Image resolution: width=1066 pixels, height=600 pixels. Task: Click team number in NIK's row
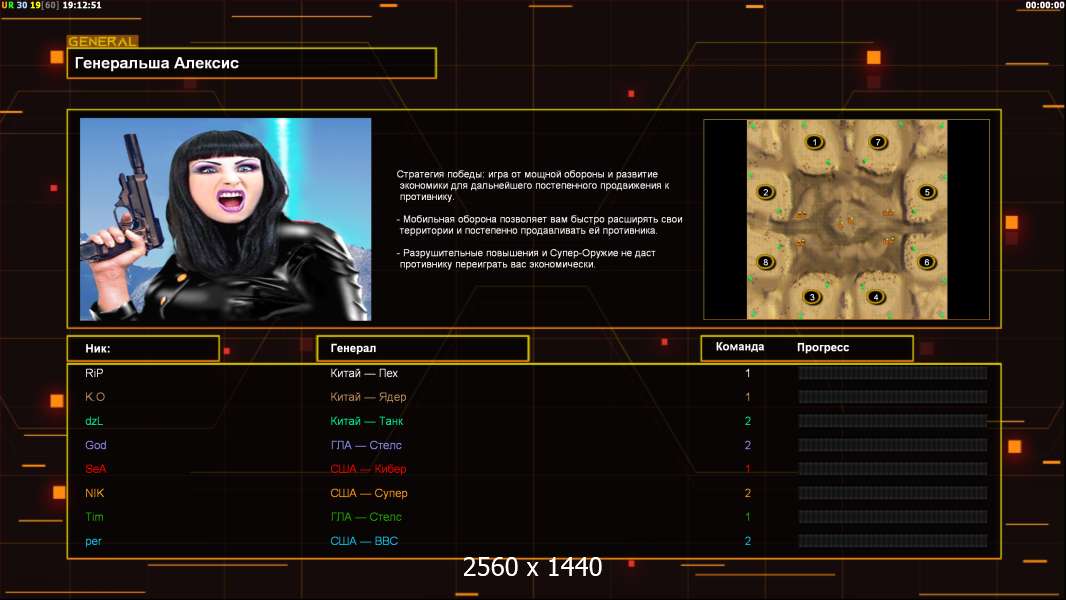pyautogui.click(x=747, y=493)
